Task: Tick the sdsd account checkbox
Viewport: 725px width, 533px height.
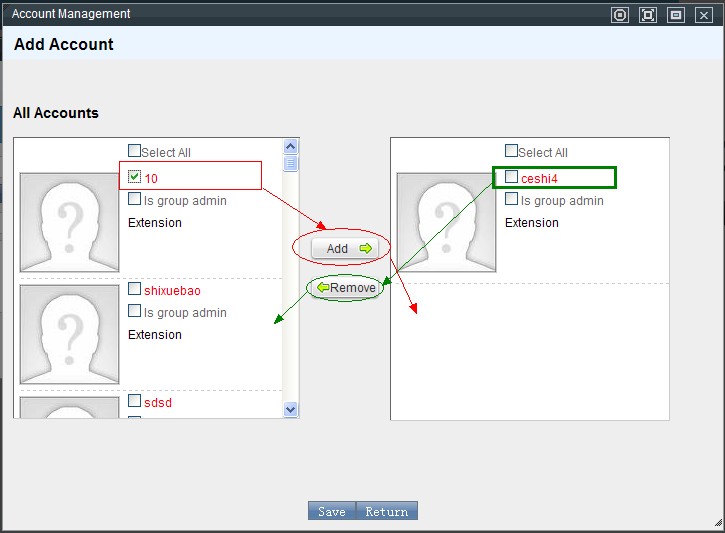Action: click(x=135, y=401)
